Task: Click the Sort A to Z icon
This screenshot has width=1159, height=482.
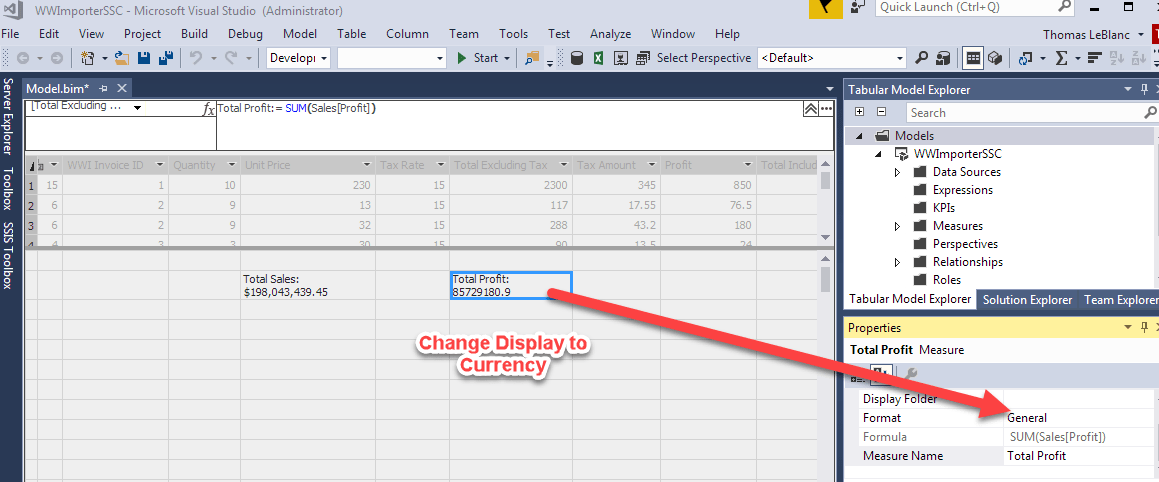Action: (1116, 58)
